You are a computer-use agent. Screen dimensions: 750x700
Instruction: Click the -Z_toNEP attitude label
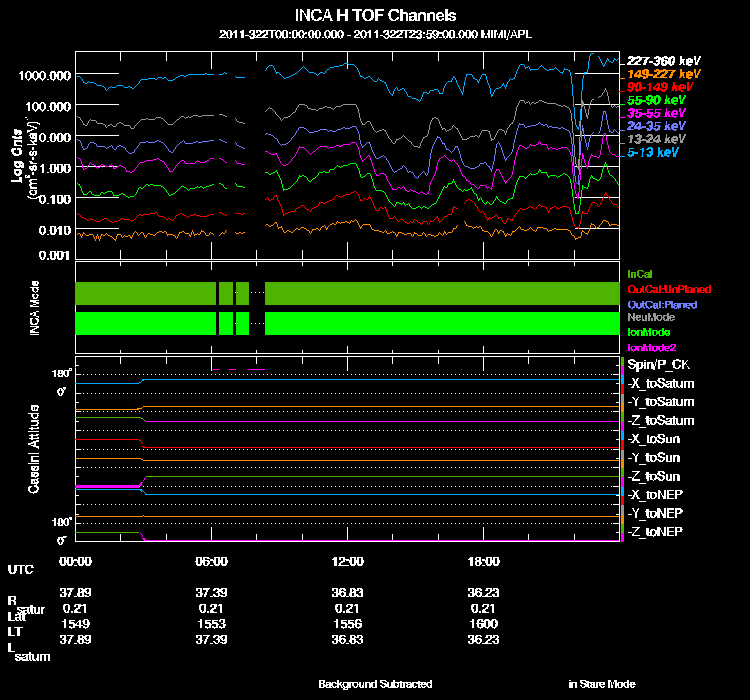(656, 531)
